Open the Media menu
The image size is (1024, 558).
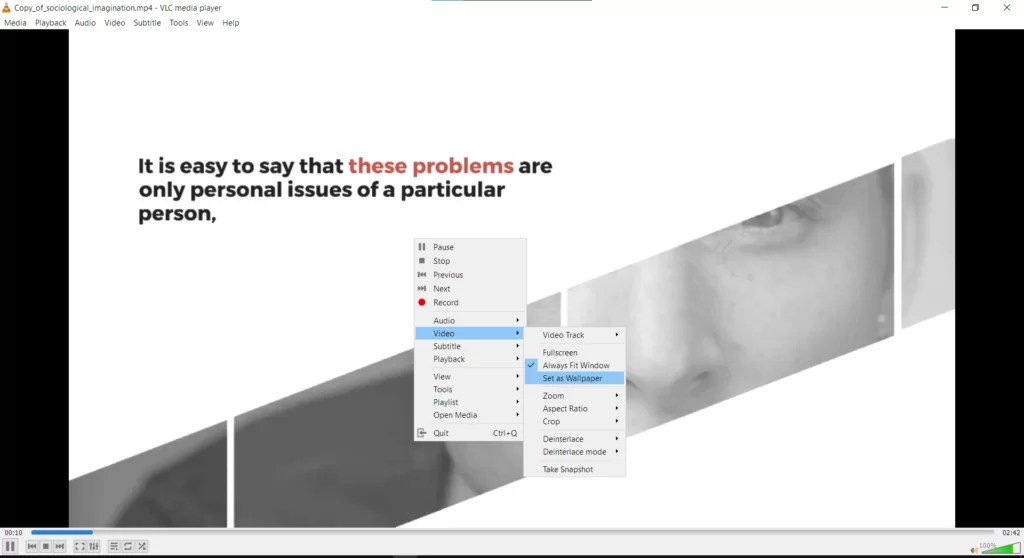point(15,23)
